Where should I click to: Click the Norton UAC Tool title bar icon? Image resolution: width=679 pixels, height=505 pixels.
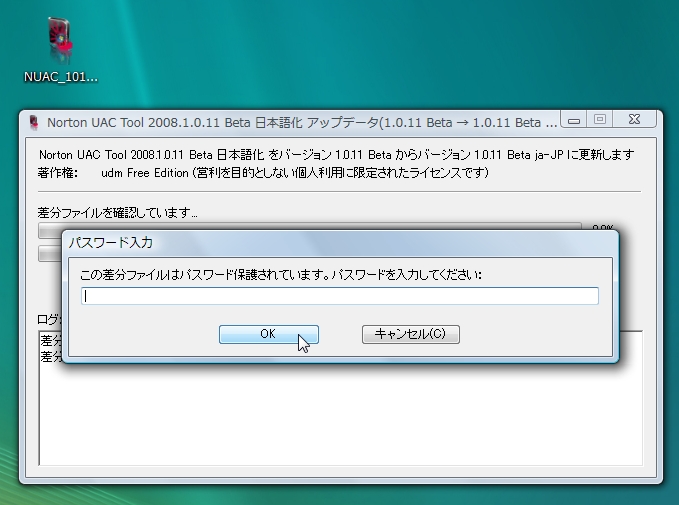[34, 123]
